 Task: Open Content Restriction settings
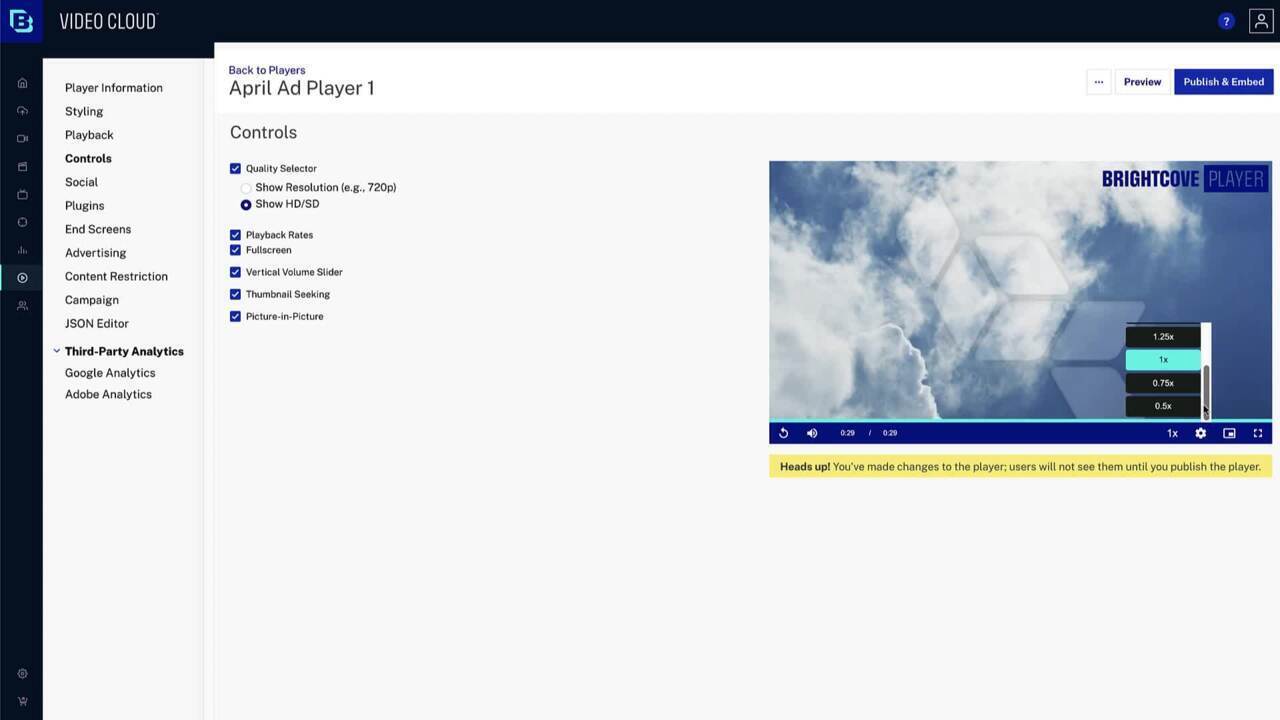[x=116, y=276]
